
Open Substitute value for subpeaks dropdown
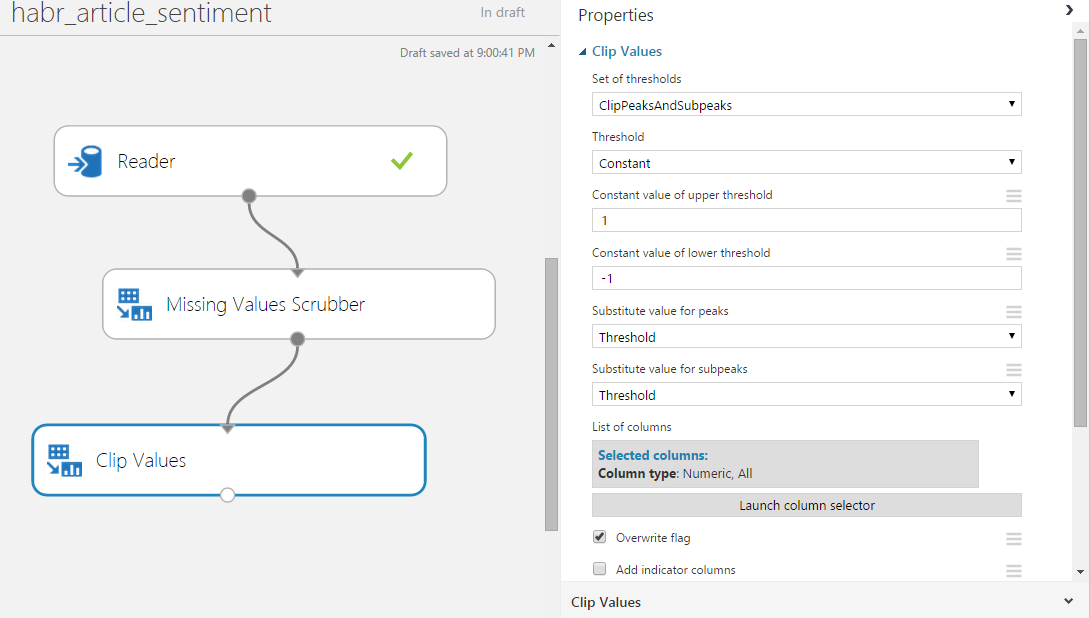point(806,395)
